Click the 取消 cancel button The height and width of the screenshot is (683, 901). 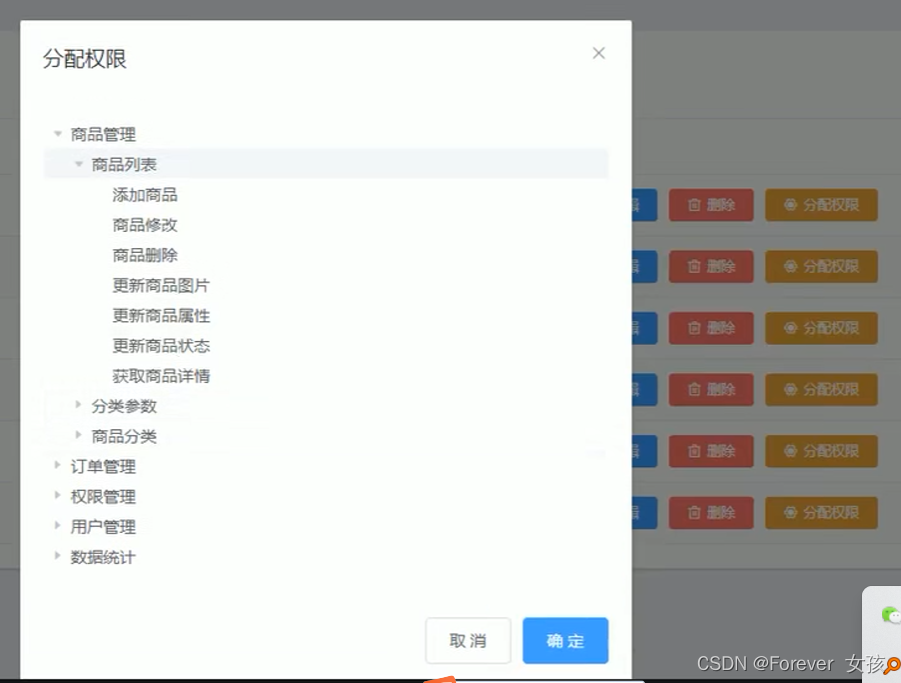pyautogui.click(x=468, y=640)
